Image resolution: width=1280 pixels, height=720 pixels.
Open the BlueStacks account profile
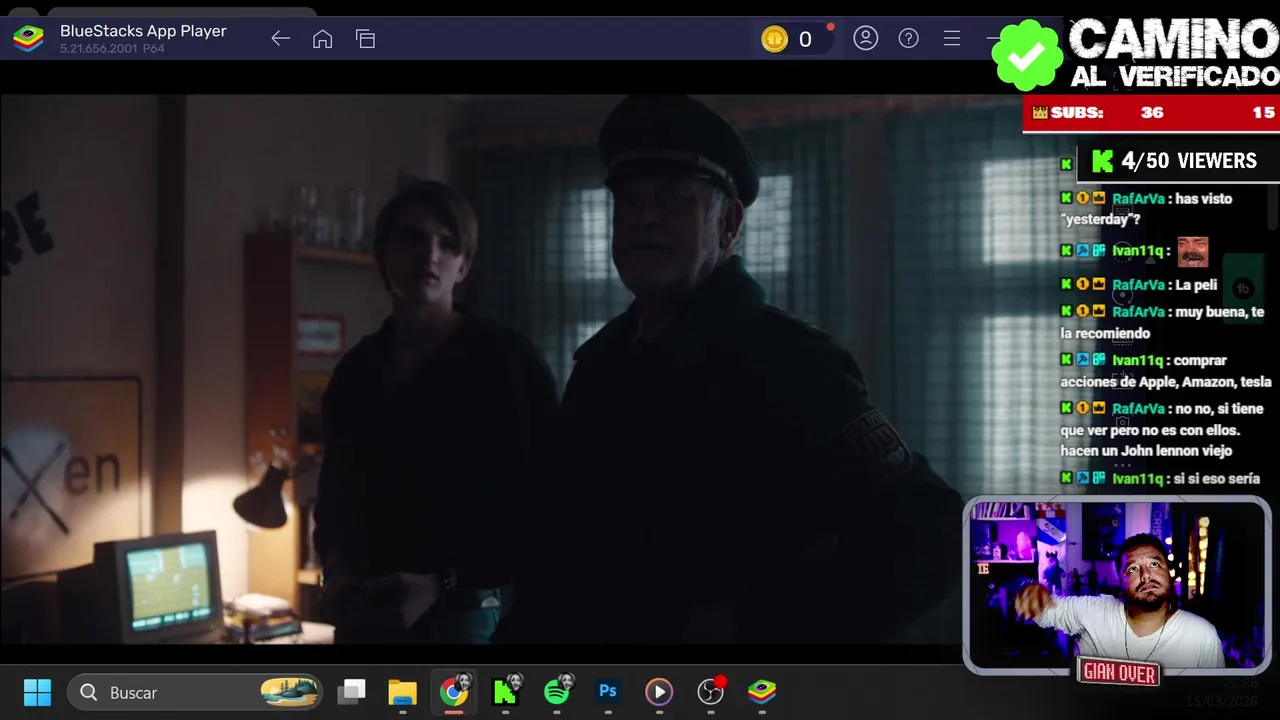pos(866,38)
